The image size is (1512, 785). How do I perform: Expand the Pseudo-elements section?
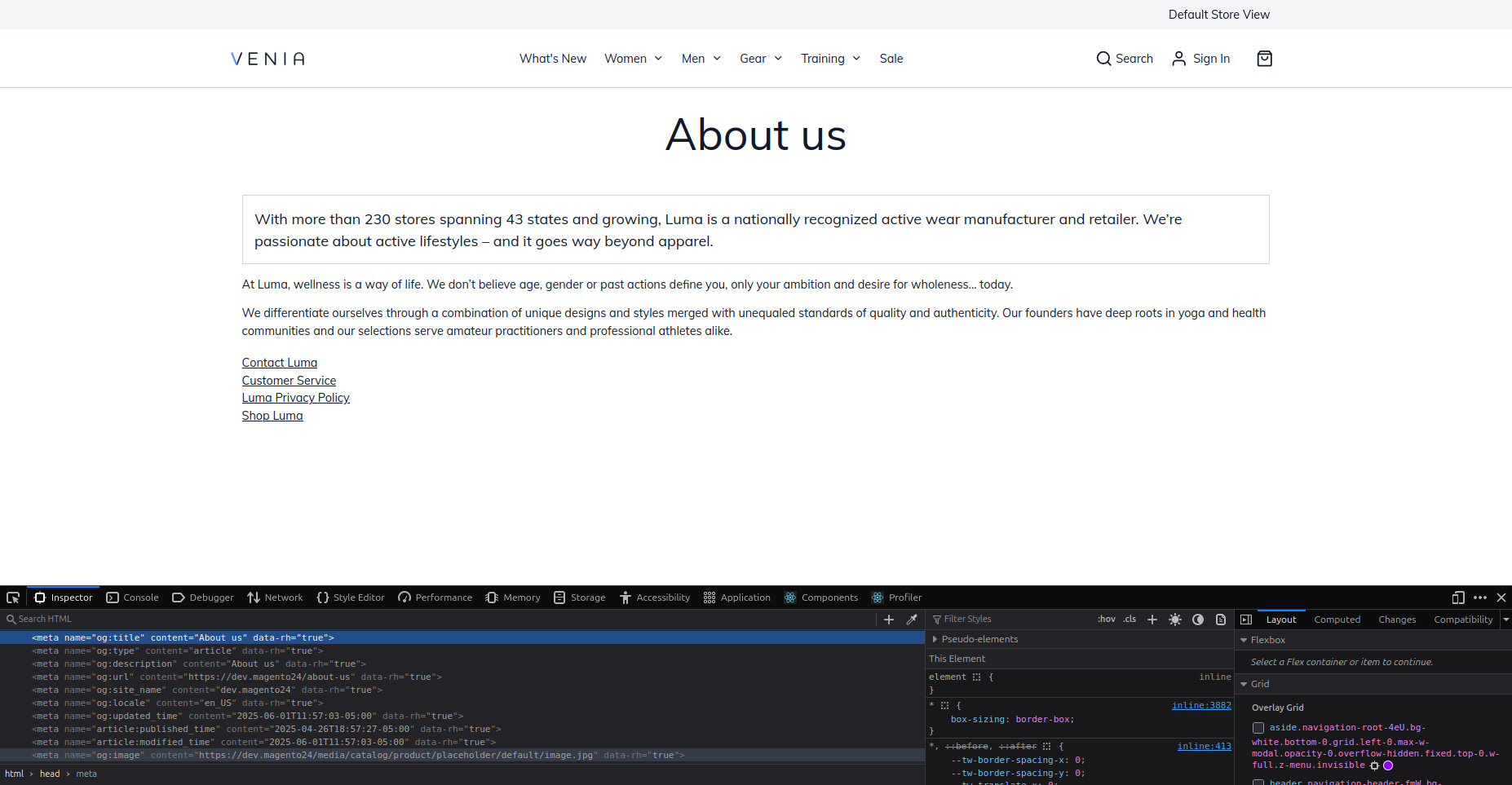click(x=935, y=639)
